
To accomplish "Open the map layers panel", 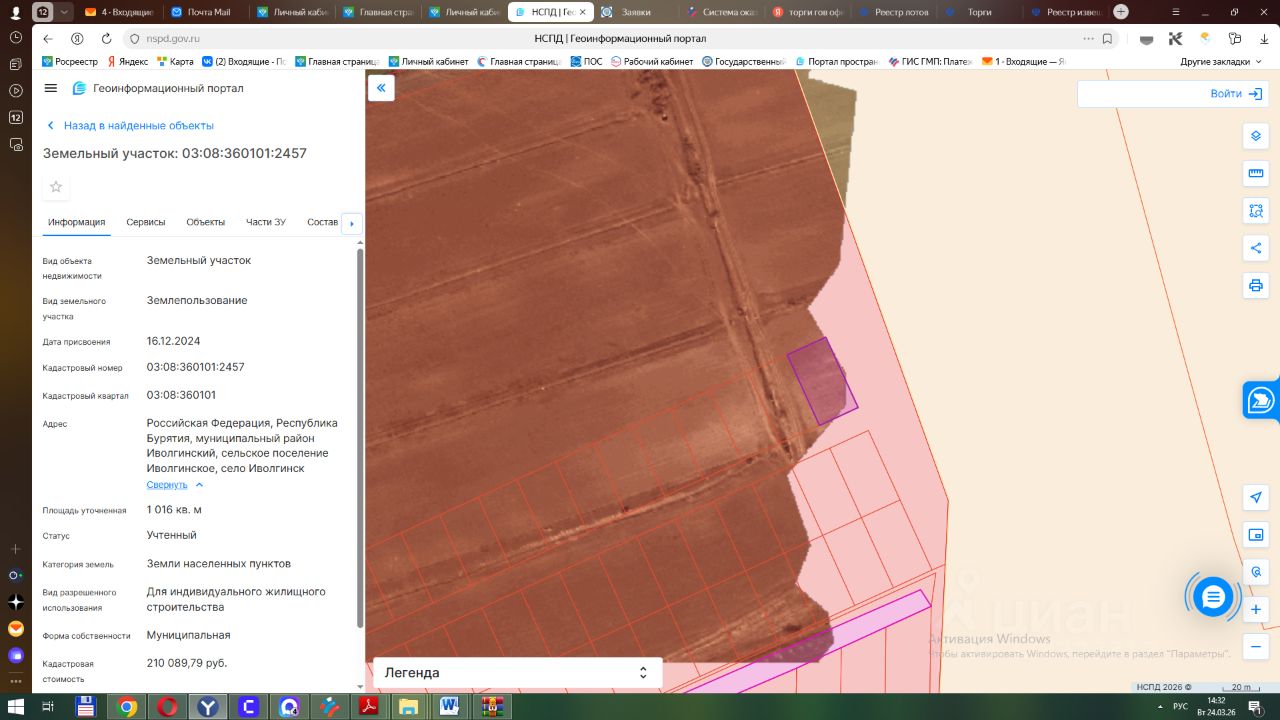I will click(x=1256, y=136).
